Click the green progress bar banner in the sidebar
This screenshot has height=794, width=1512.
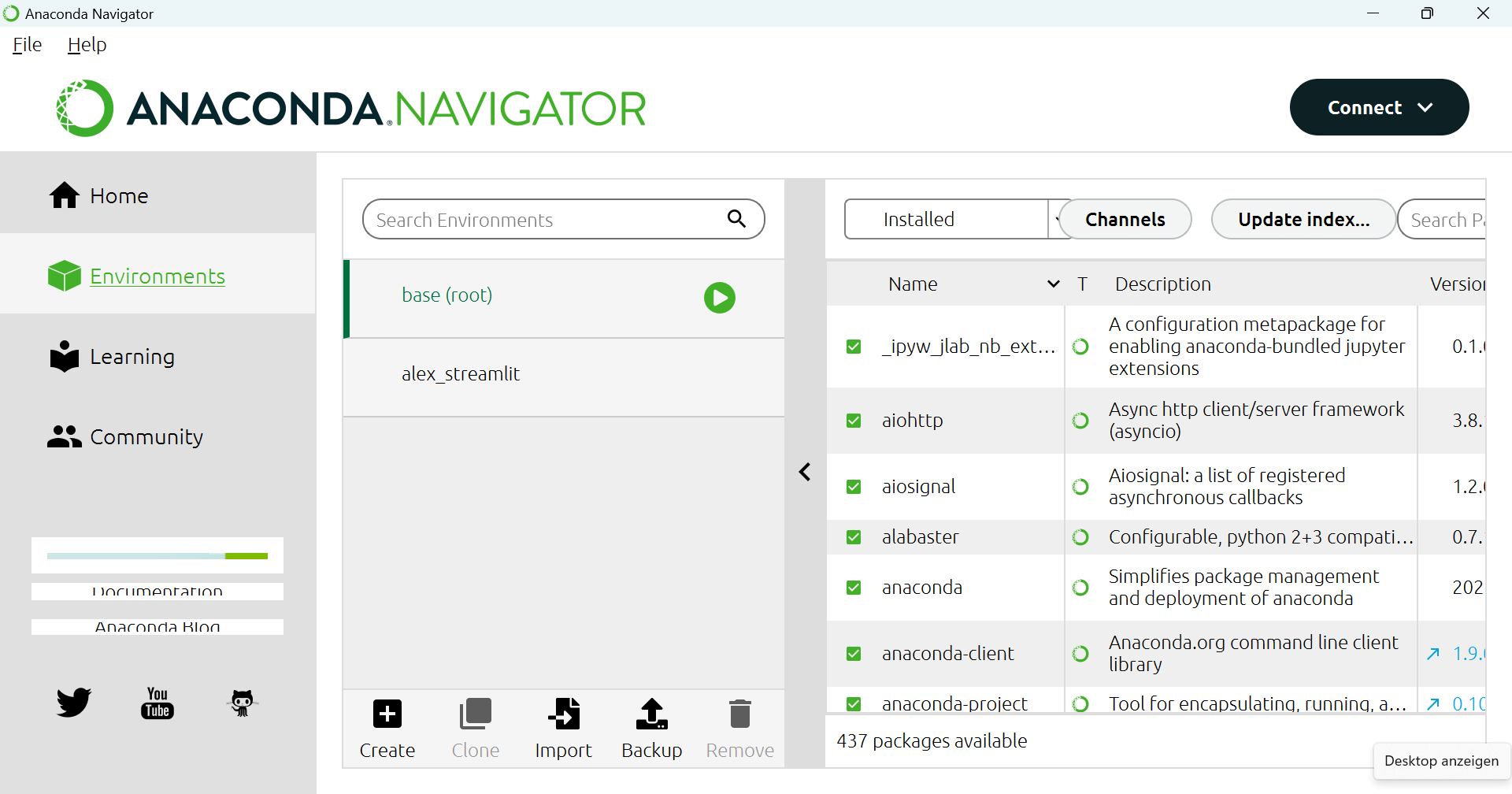[157, 555]
